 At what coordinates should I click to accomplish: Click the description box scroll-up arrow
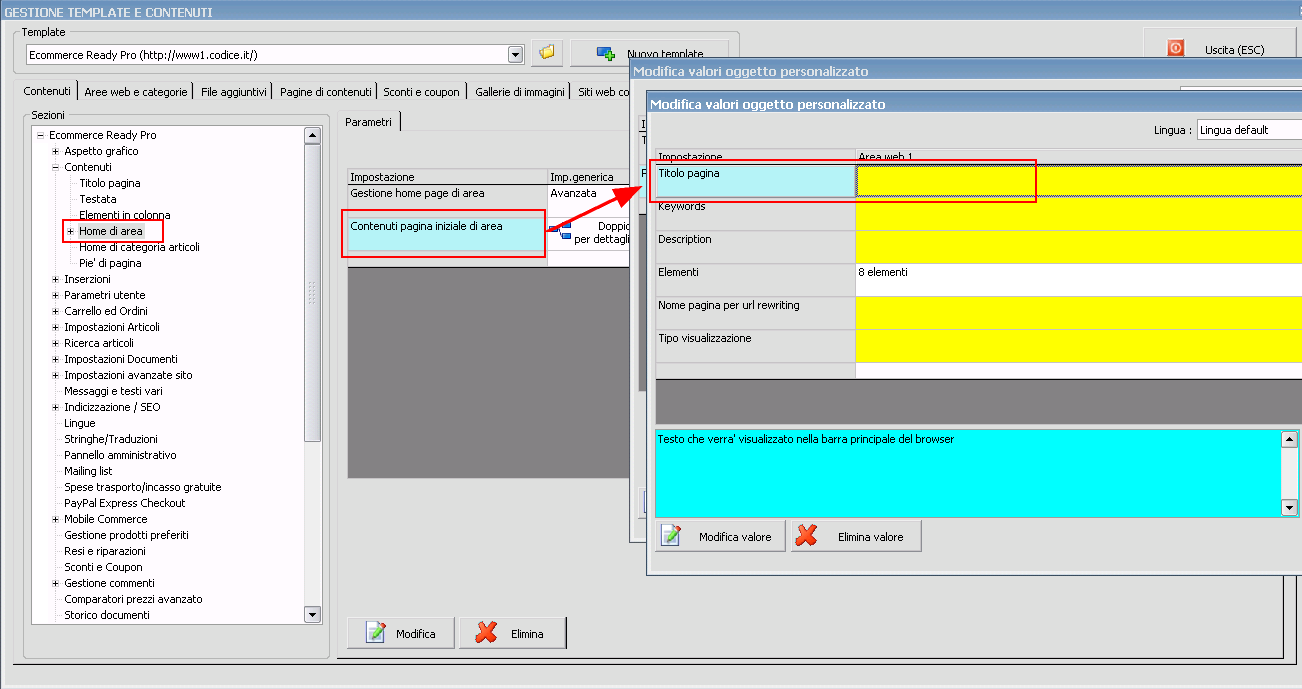(1289, 440)
